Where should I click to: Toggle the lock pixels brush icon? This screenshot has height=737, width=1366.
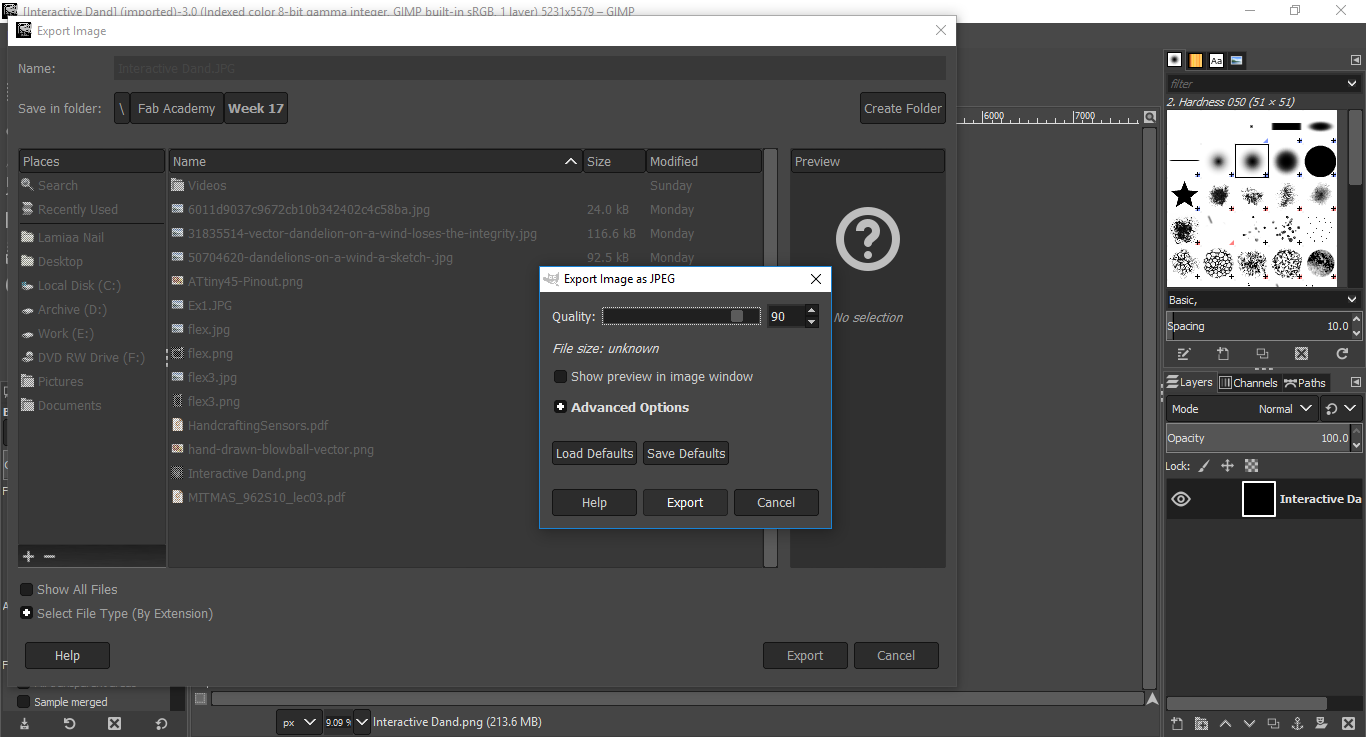click(1204, 466)
